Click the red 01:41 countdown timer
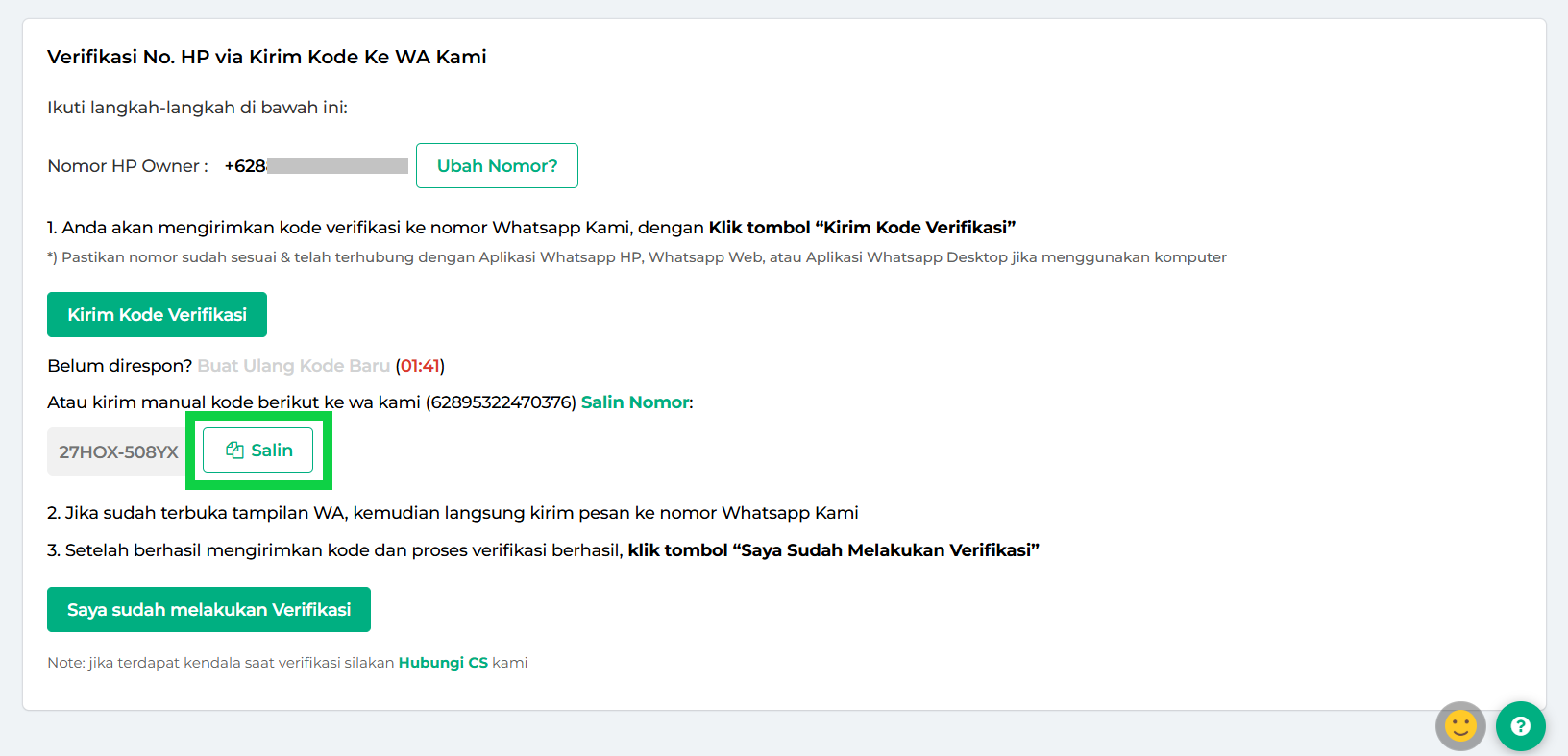The image size is (1568, 756). (420, 366)
